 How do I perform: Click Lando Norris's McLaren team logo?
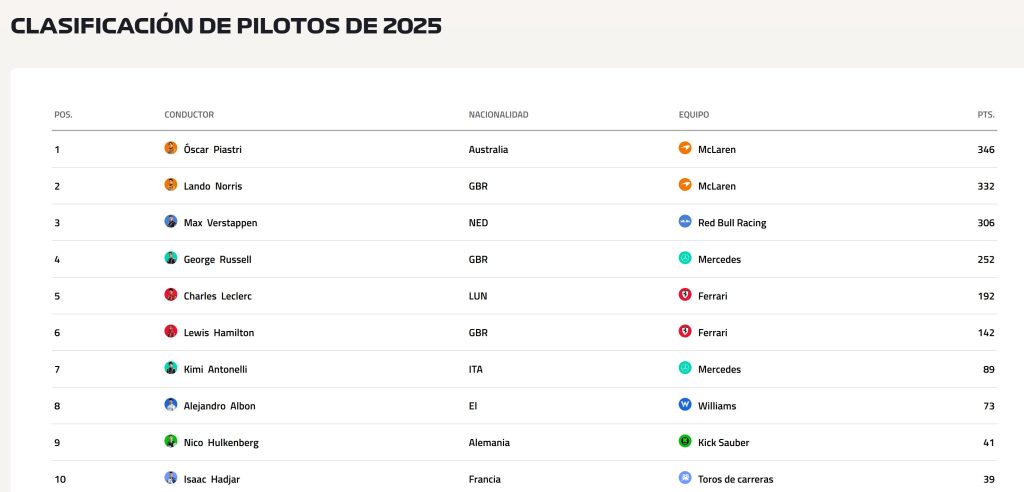click(685, 185)
